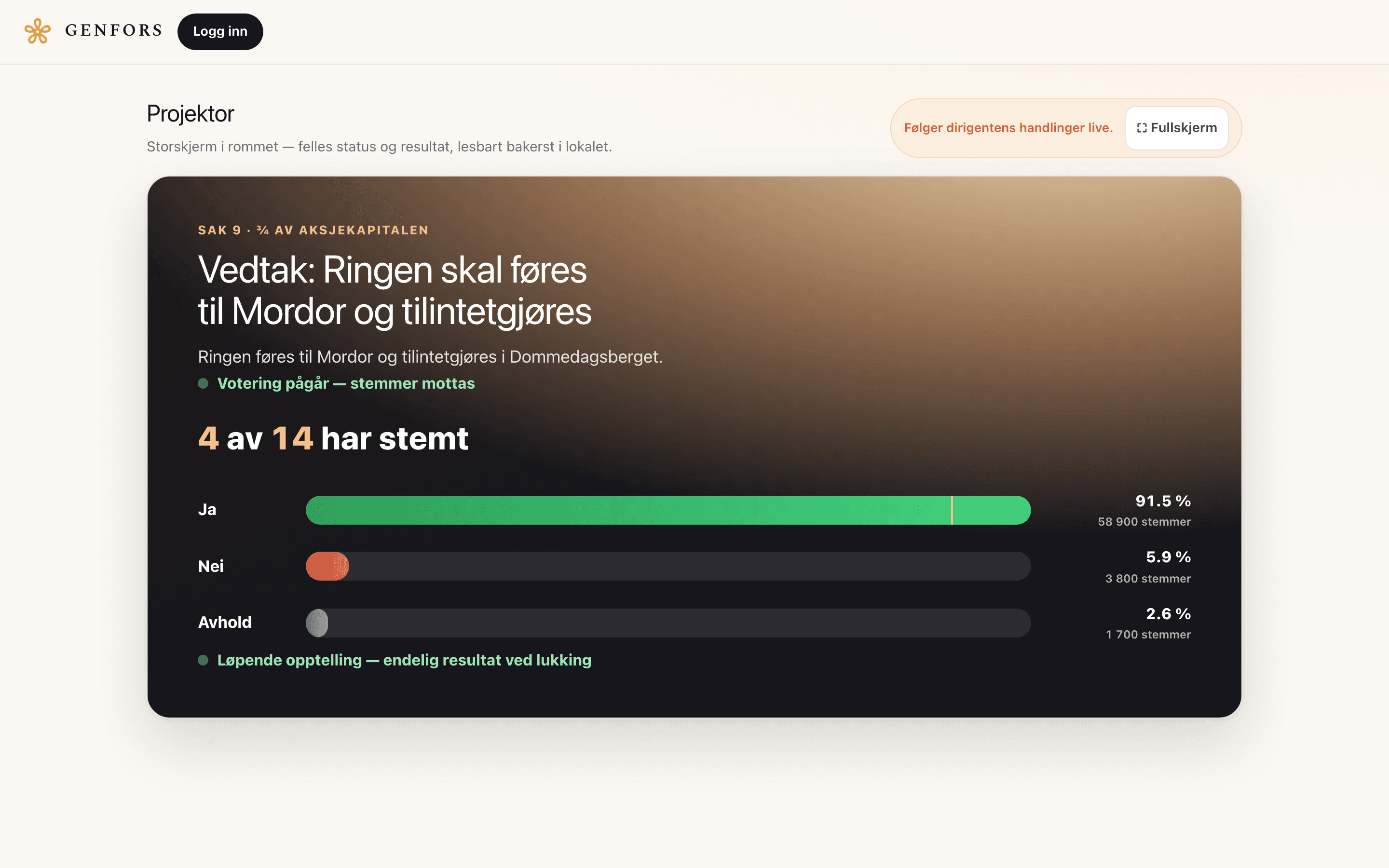Click the 91.5 % value
This screenshot has height=868, width=1389.
pos(1163,501)
